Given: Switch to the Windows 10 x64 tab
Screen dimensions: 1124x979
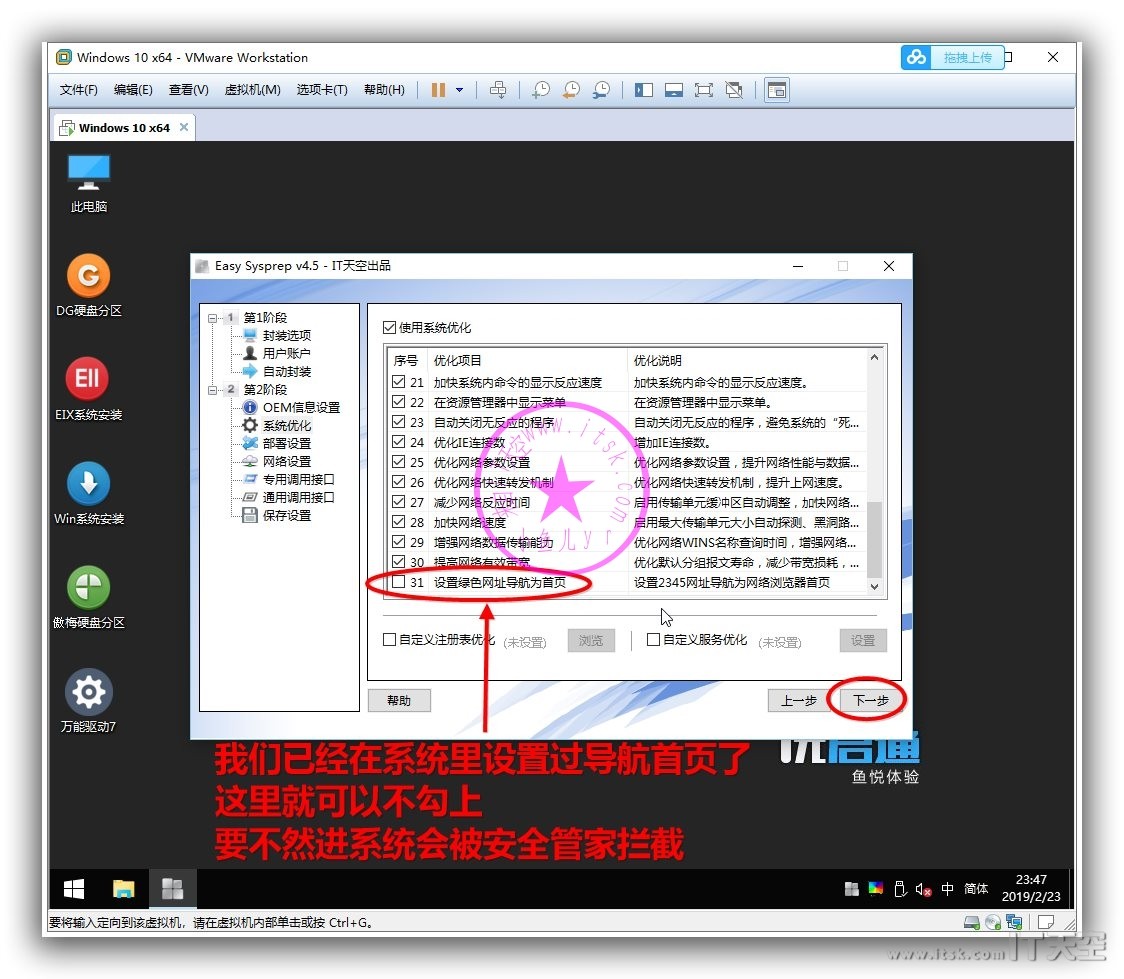Looking at the screenshot, I should coord(123,128).
